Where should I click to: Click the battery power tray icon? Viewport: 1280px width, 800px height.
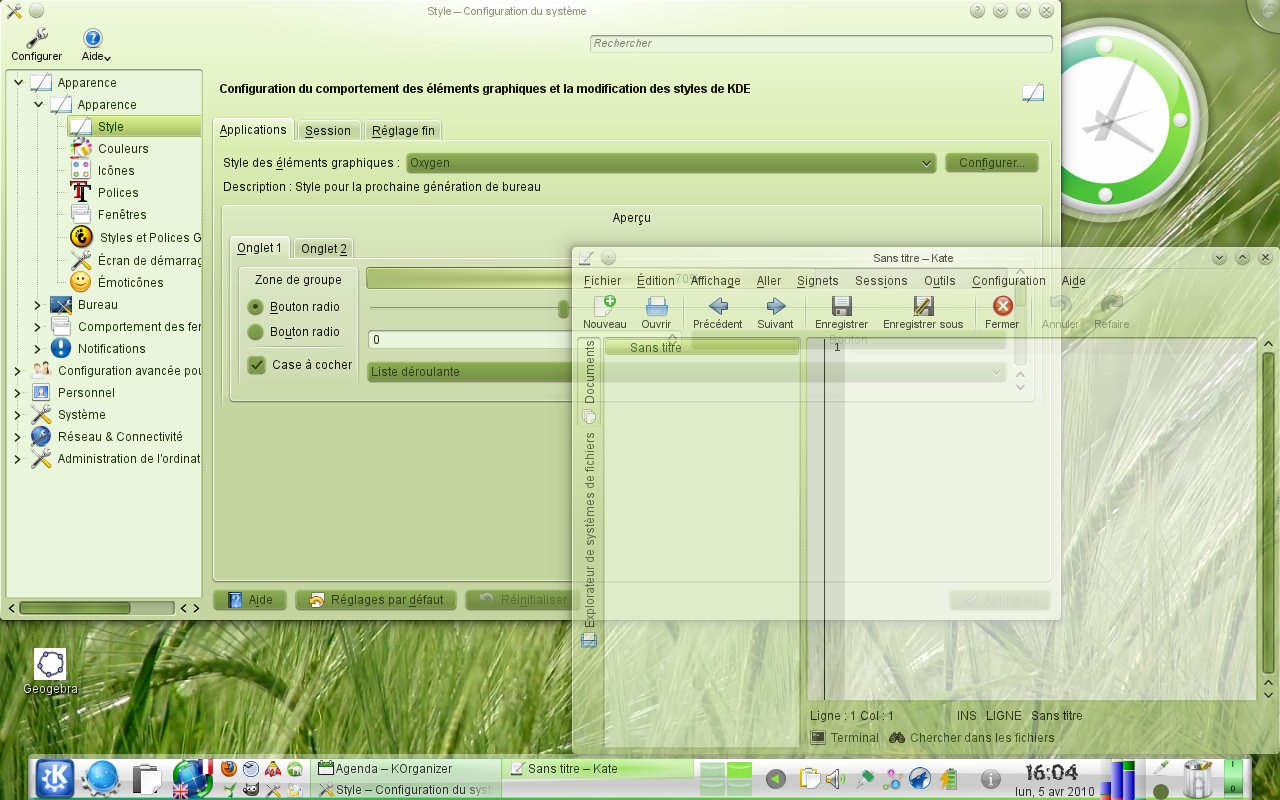[947, 779]
